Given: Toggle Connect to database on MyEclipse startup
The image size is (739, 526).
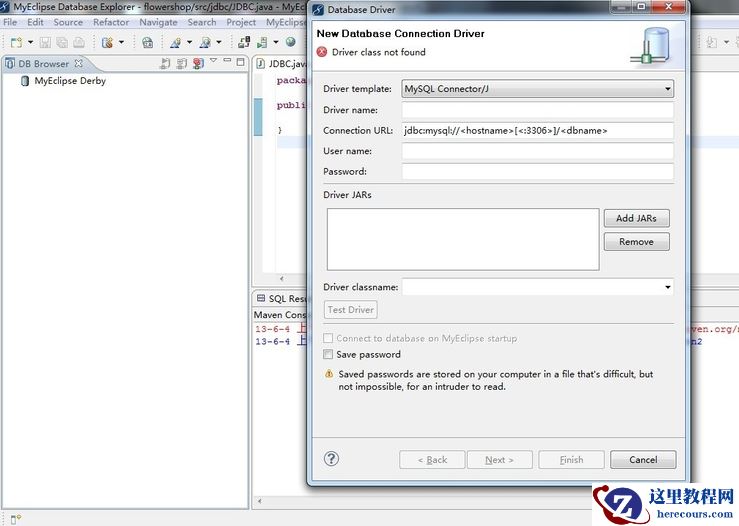Looking at the screenshot, I should (328, 338).
